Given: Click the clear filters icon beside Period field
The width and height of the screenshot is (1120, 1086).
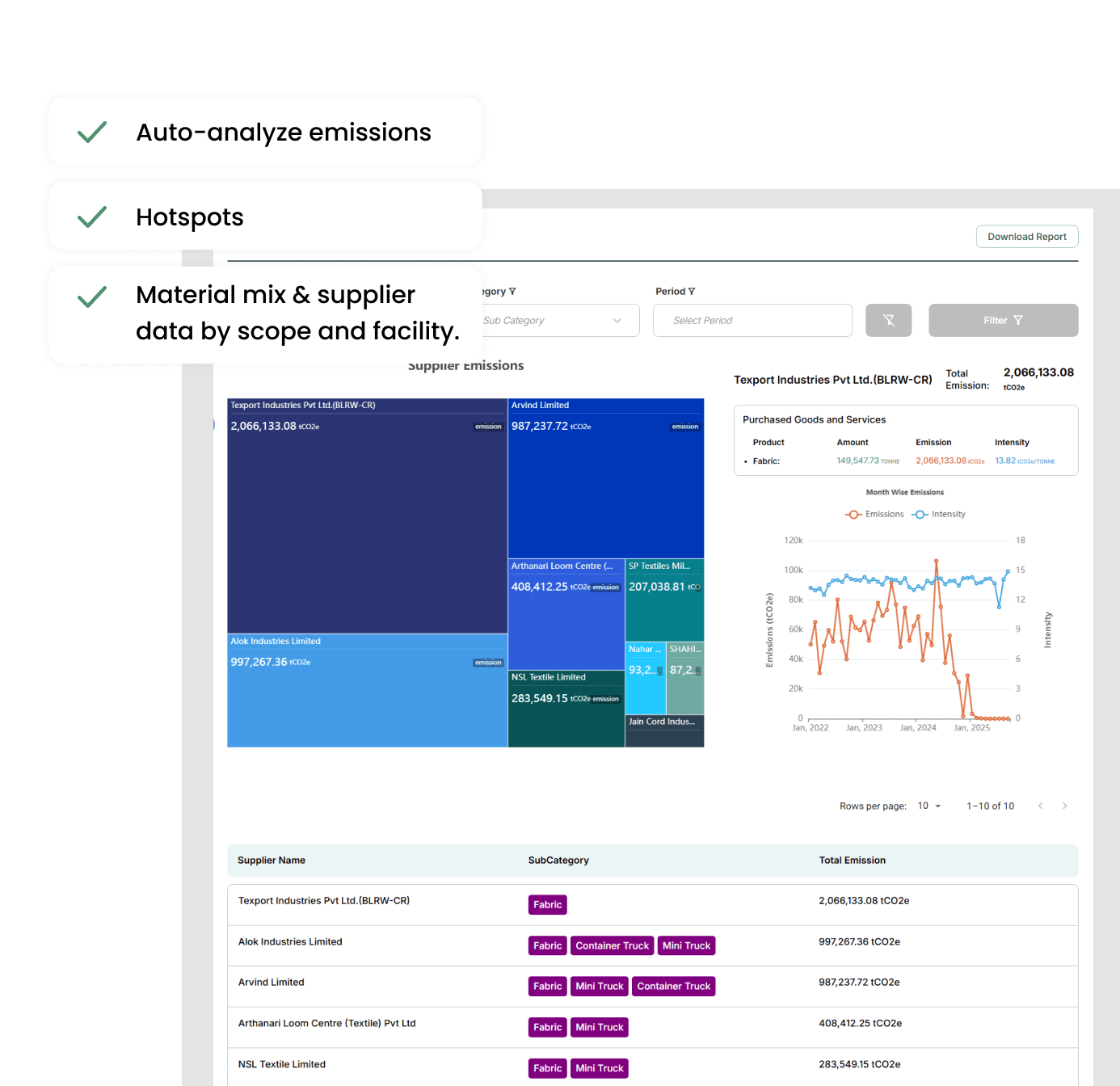Looking at the screenshot, I should coord(889,320).
